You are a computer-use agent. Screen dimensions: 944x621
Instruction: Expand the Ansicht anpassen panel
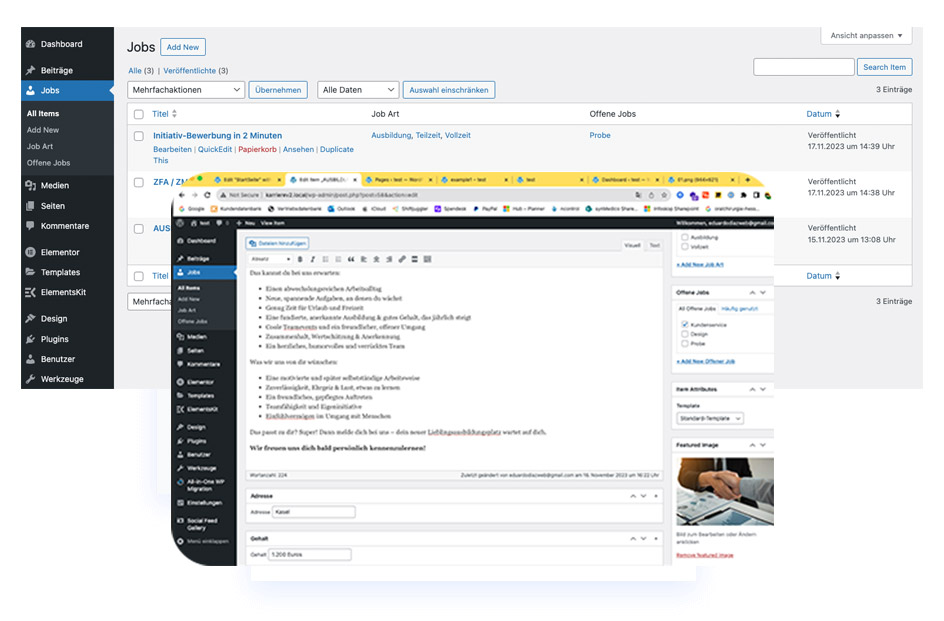(x=866, y=36)
